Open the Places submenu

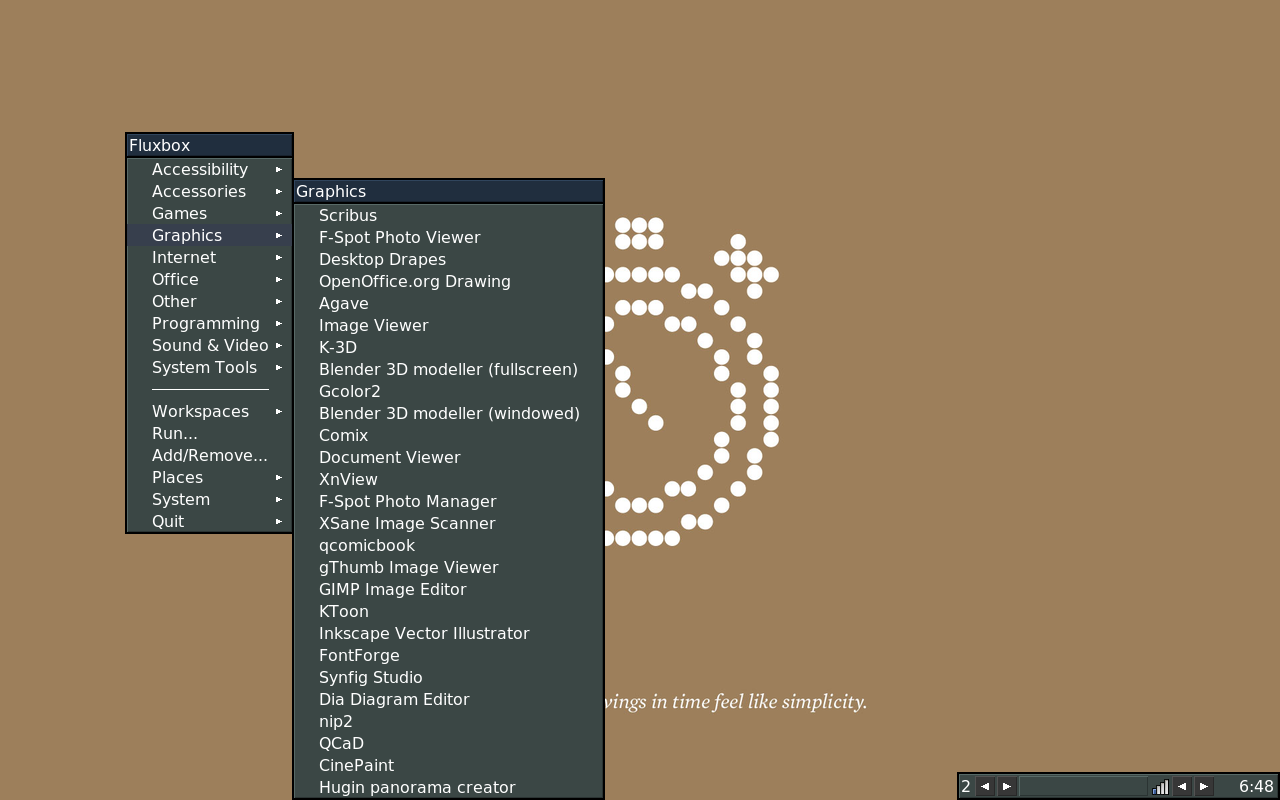tap(209, 477)
